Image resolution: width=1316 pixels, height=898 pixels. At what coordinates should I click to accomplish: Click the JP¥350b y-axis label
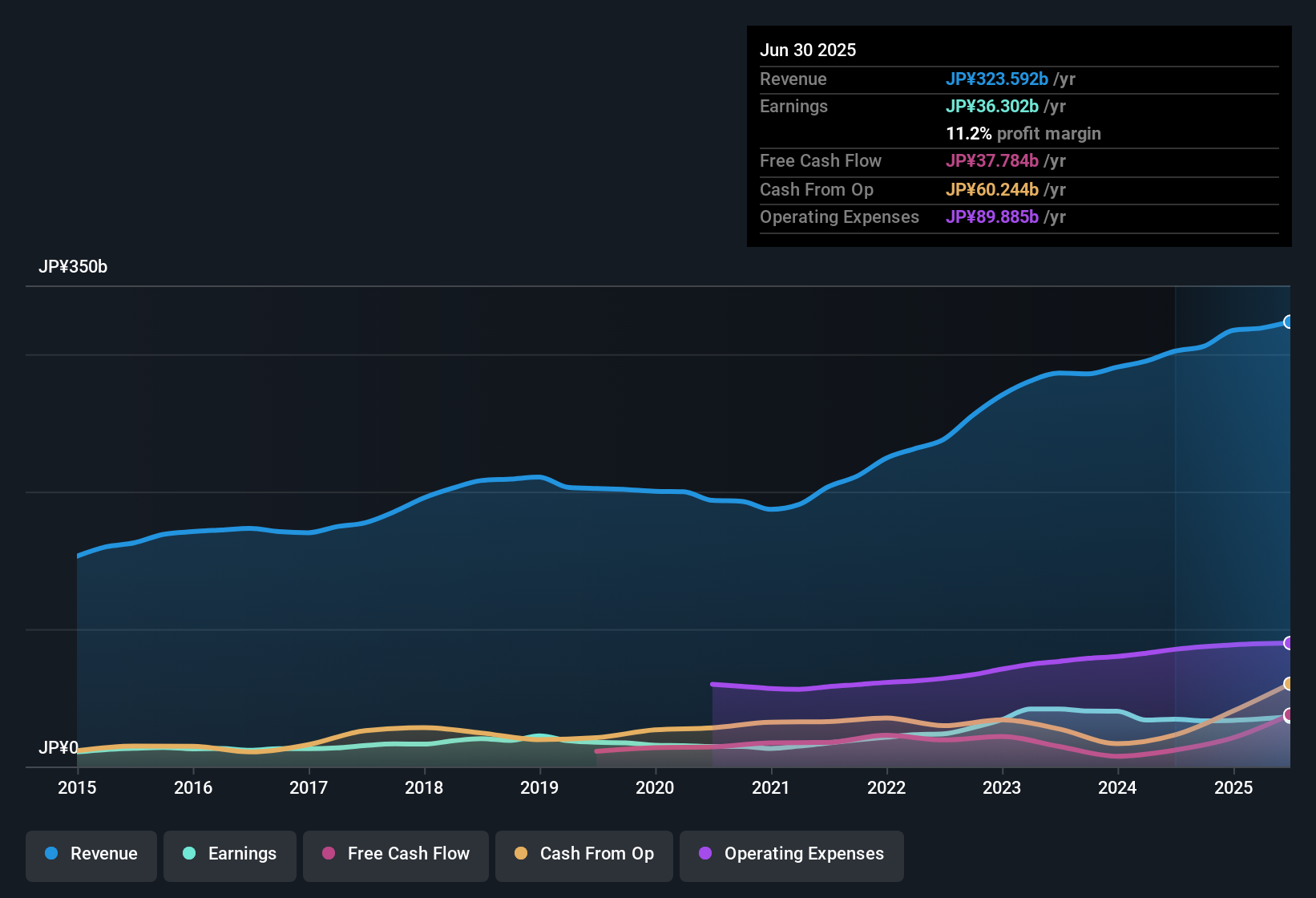coord(73,267)
